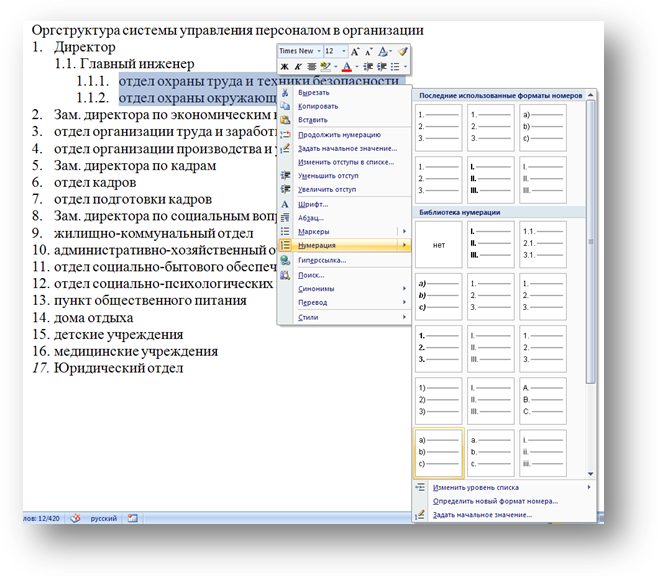This screenshot has width=658, height=576.
Task: Open the Маркеры submenu
Action: pyautogui.click(x=344, y=232)
